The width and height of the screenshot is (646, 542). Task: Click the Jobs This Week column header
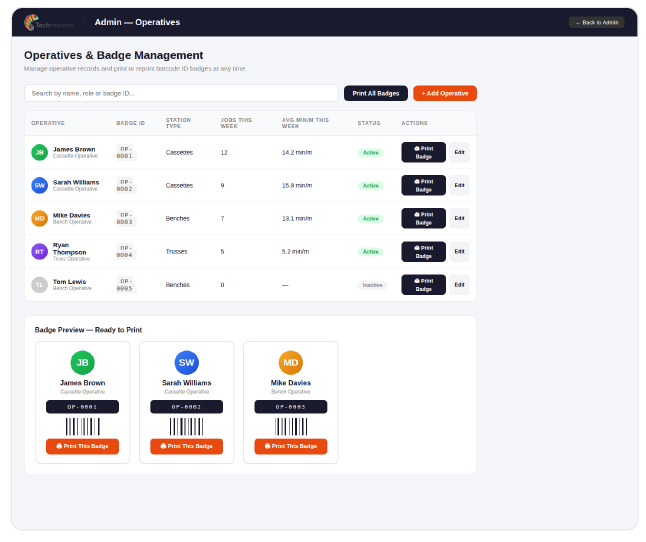click(236, 123)
